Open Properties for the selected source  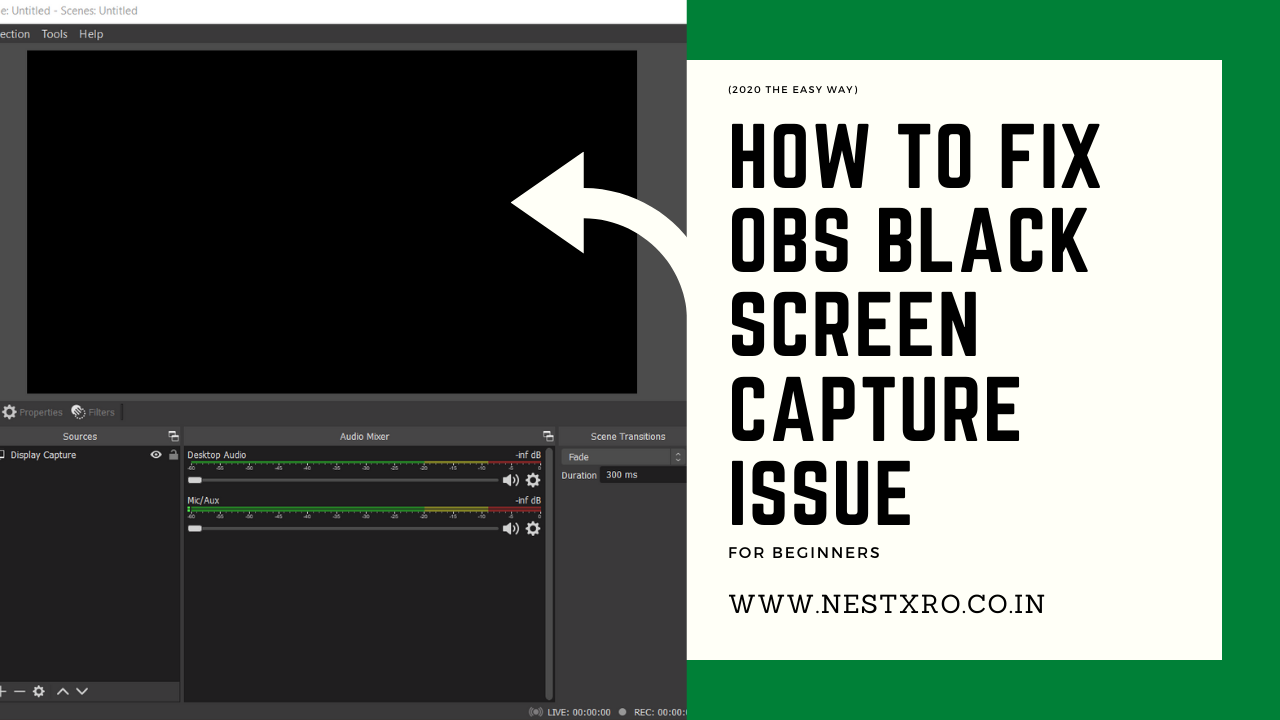pyautogui.click(x=33, y=412)
